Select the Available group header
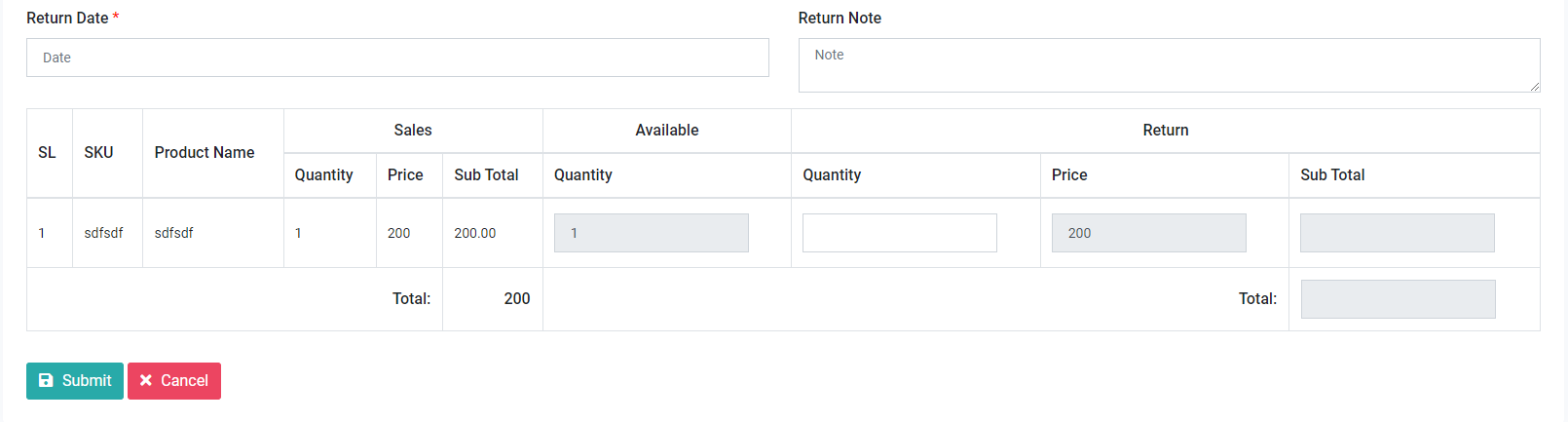The width and height of the screenshot is (1568, 422). (x=667, y=131)
